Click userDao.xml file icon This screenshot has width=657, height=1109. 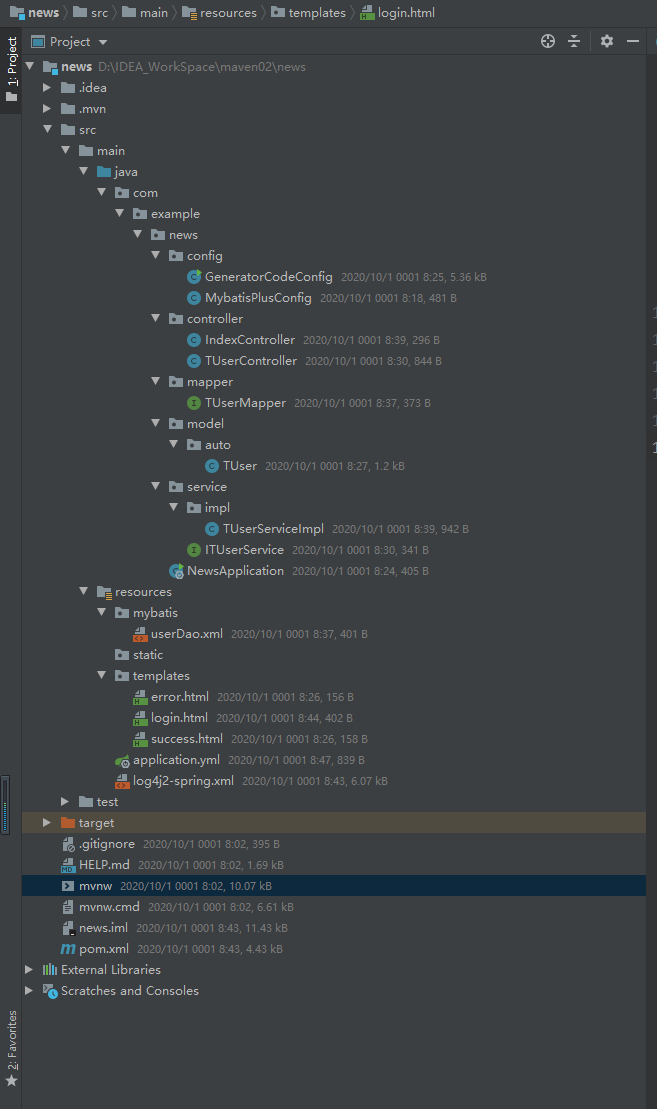(x=140, y=634)
